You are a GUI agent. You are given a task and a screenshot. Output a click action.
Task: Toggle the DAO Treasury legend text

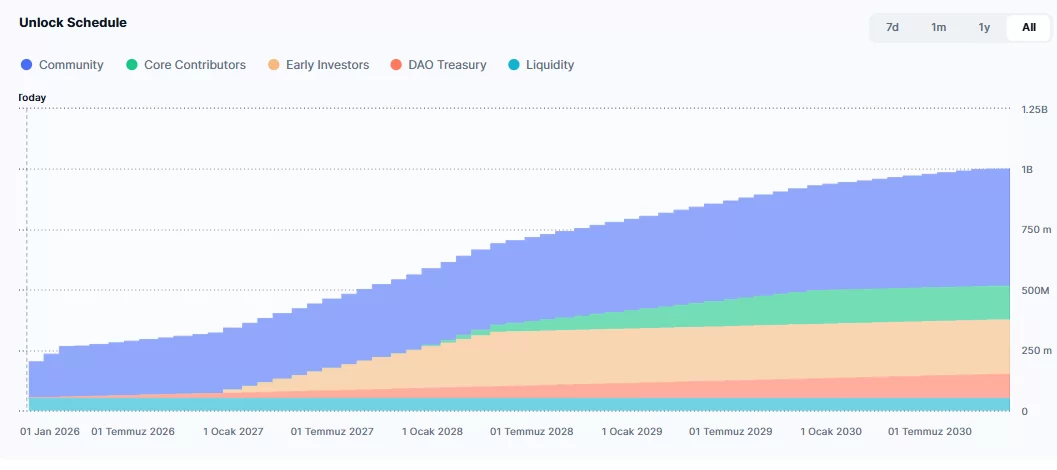pos(448,65)
